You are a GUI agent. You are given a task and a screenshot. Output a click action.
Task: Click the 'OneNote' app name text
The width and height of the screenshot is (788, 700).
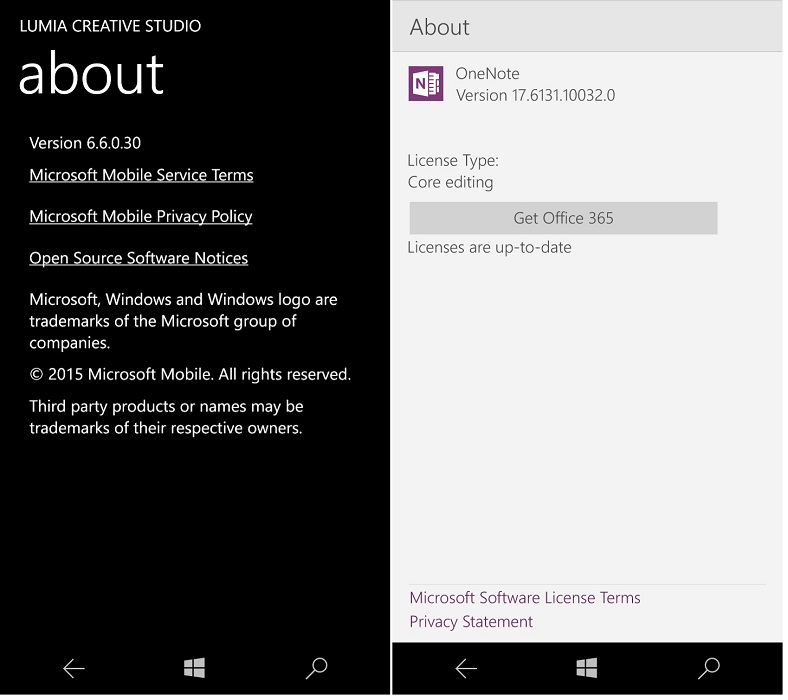point(487,74)
